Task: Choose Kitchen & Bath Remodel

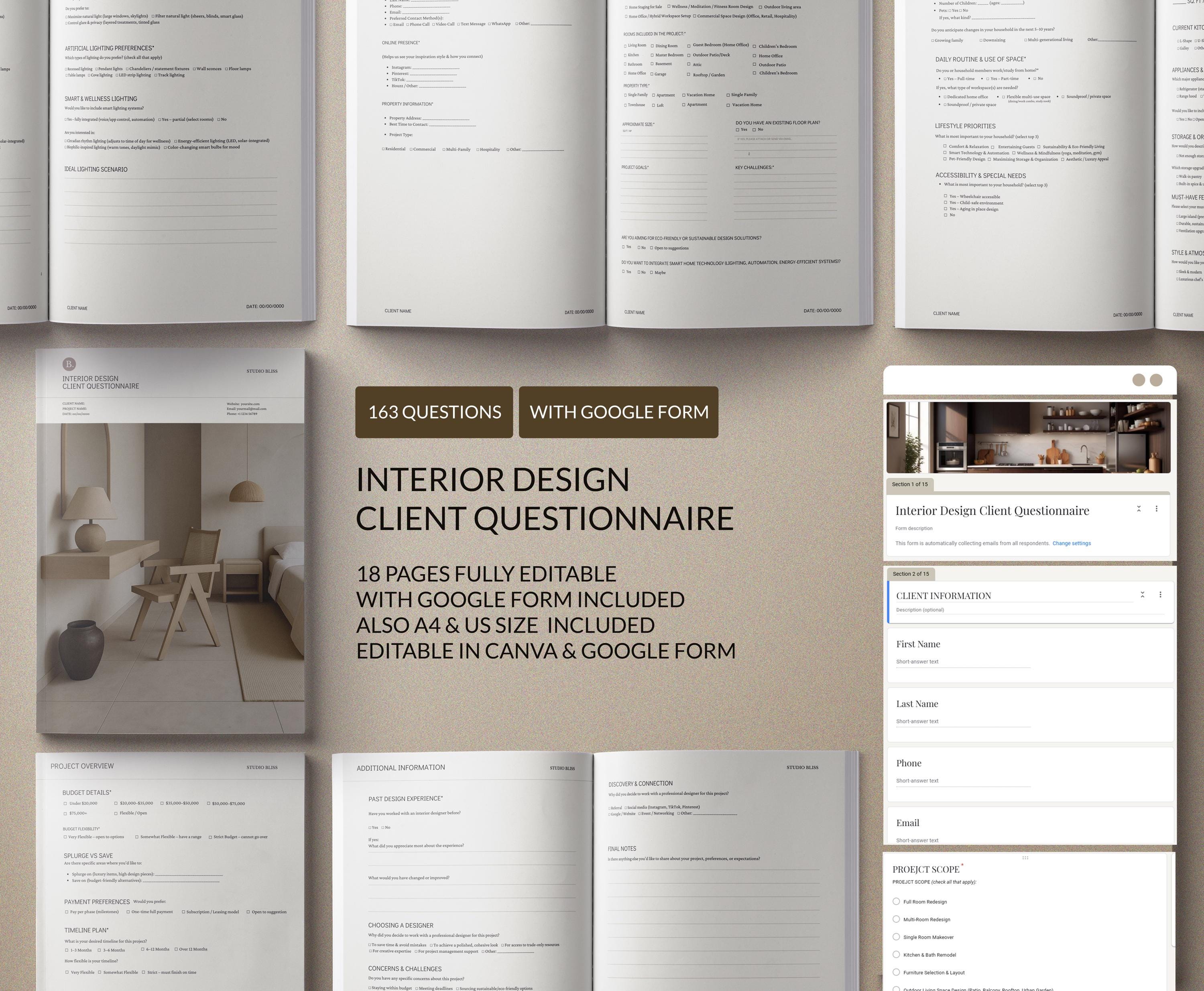Action: [x=896, y=954]
